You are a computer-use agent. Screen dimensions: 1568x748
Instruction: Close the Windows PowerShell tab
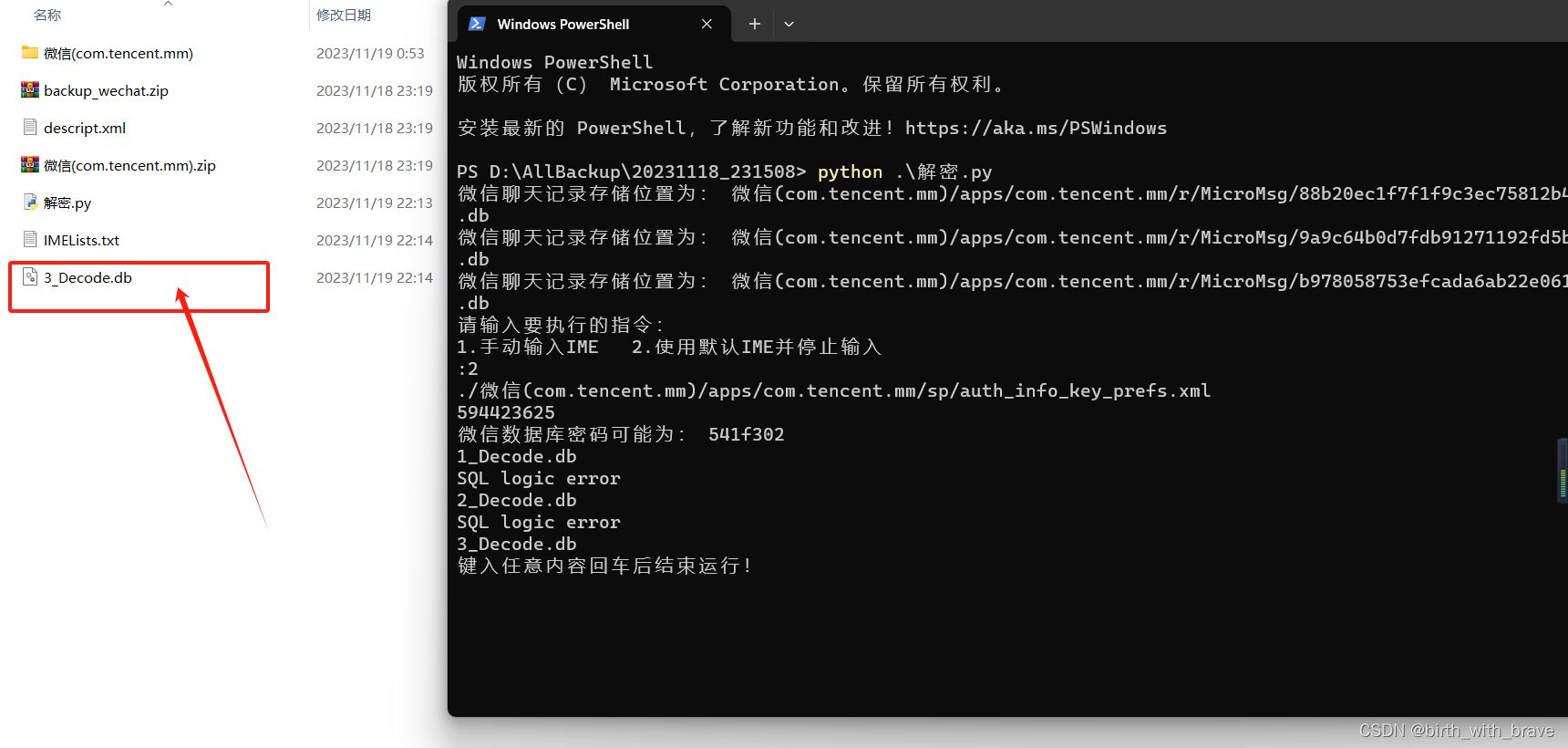point(707,24)
